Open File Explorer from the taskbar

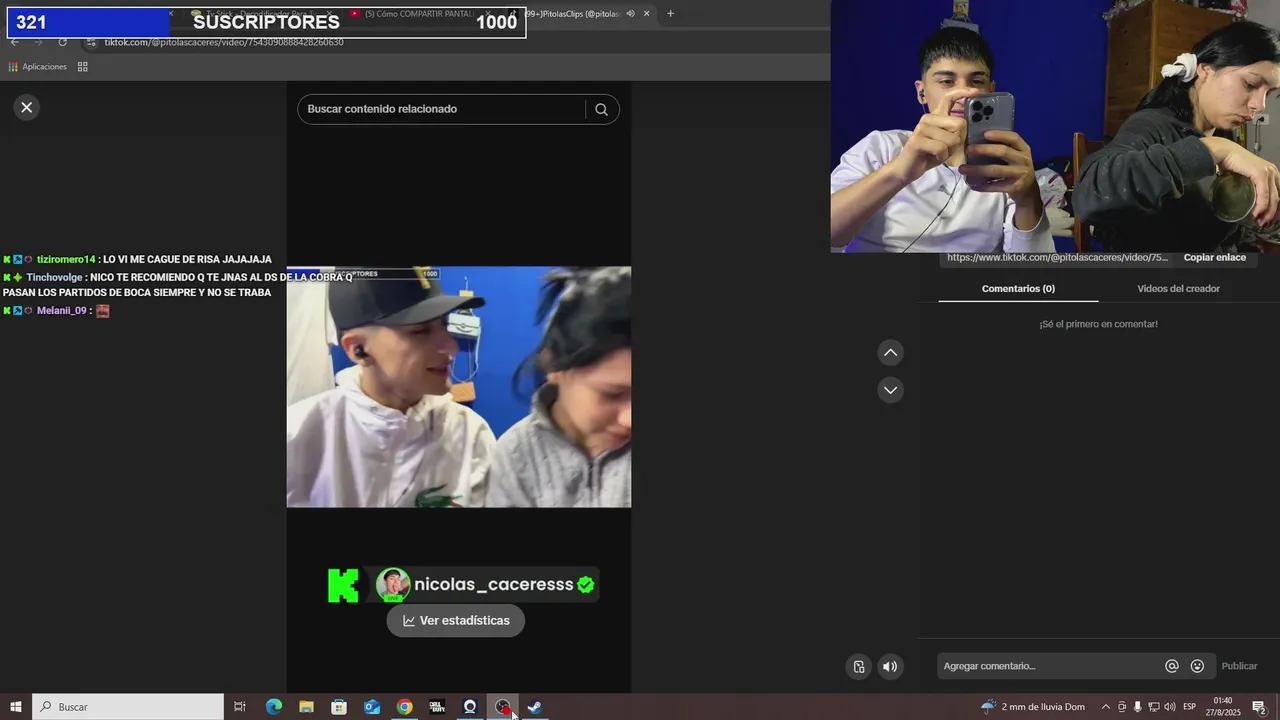tap(306, 707)
